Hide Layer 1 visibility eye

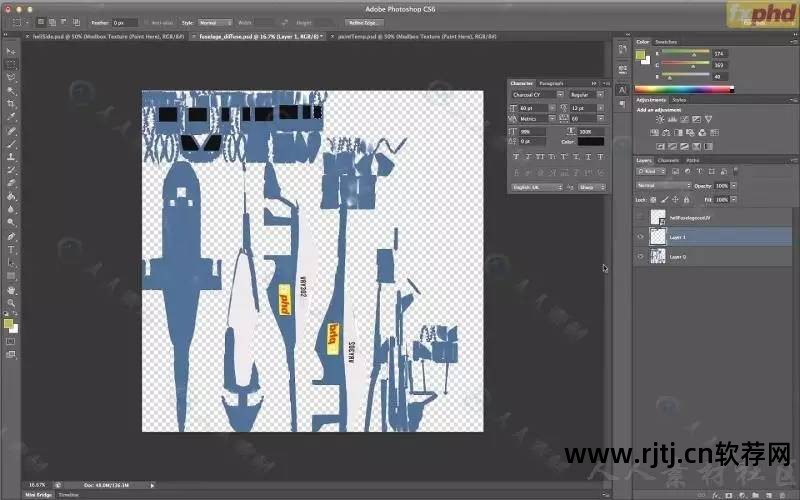[x=641, y=237]
